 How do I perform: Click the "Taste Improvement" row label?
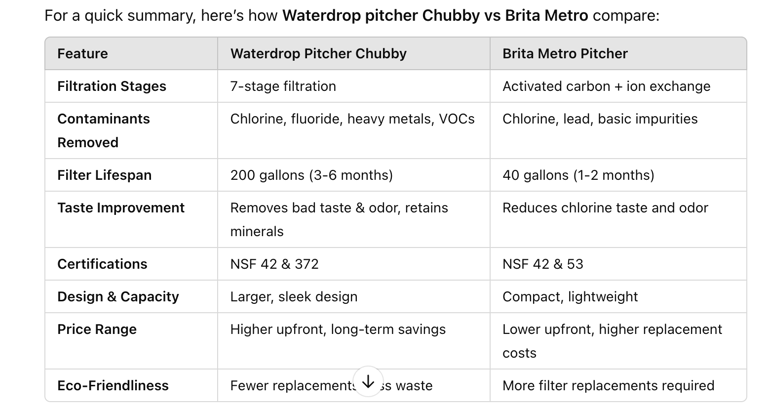(121, 208)
